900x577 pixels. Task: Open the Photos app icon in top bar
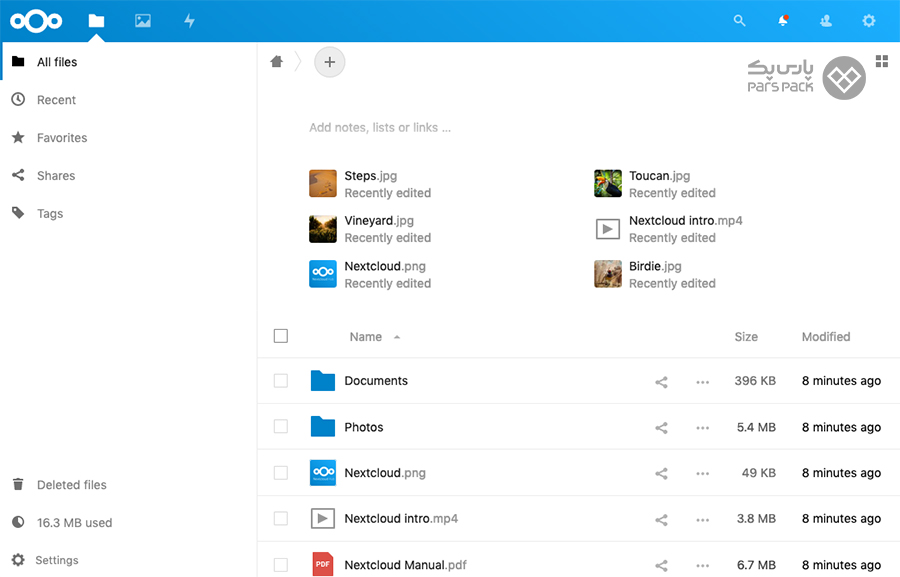pos(143,20)
